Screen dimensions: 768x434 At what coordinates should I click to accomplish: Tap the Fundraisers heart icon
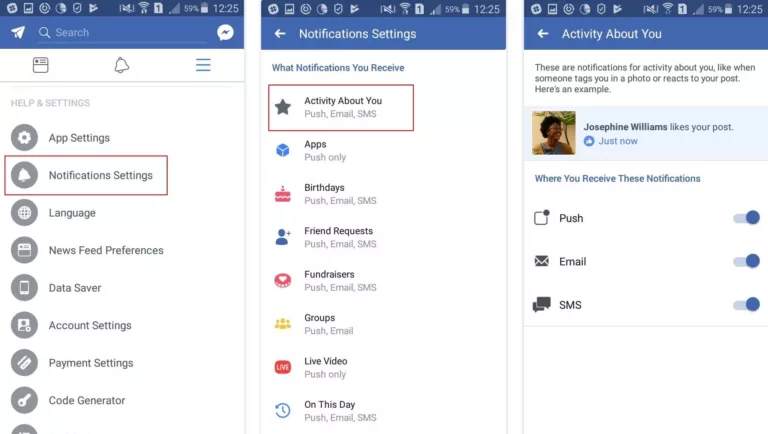pos(283,281)
